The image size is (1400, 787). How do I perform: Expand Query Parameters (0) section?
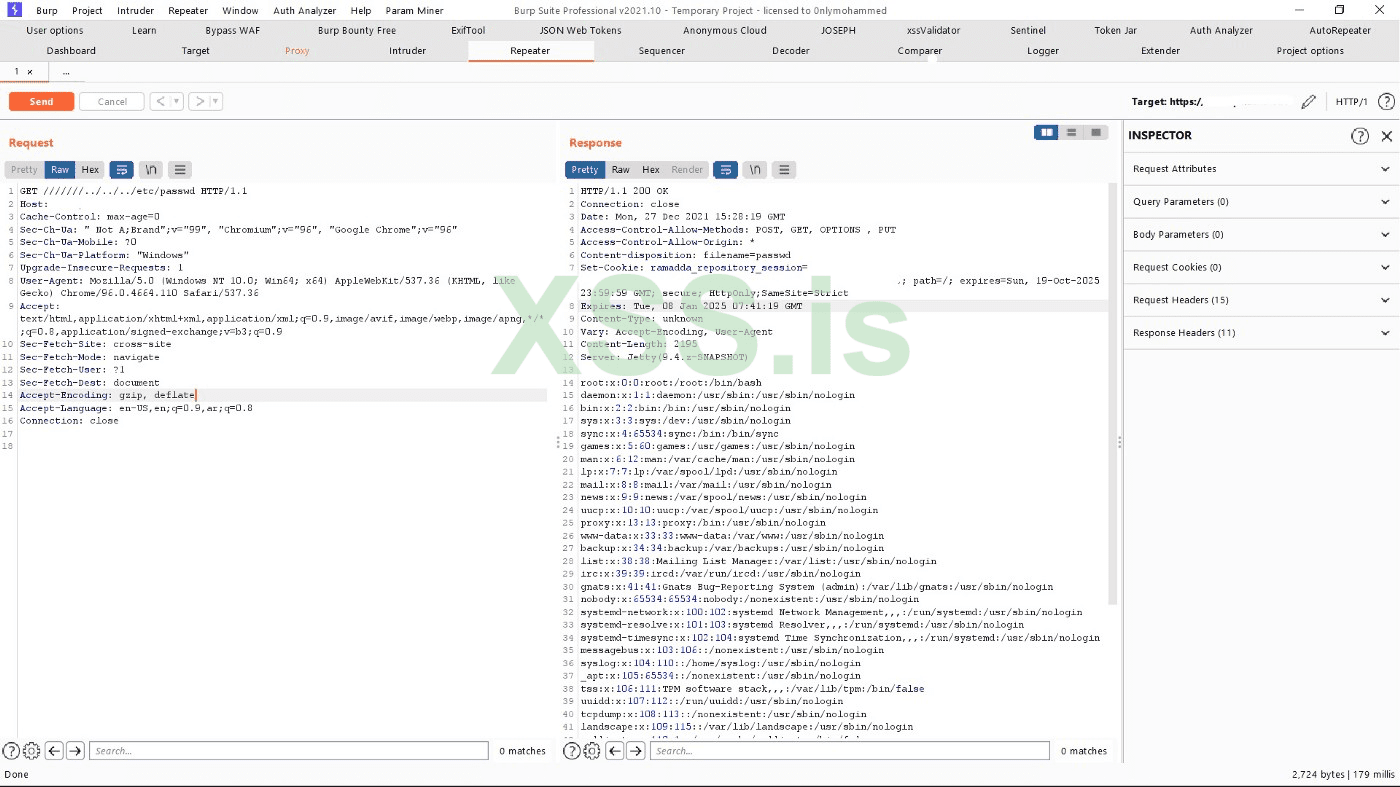click(1261, 202)
